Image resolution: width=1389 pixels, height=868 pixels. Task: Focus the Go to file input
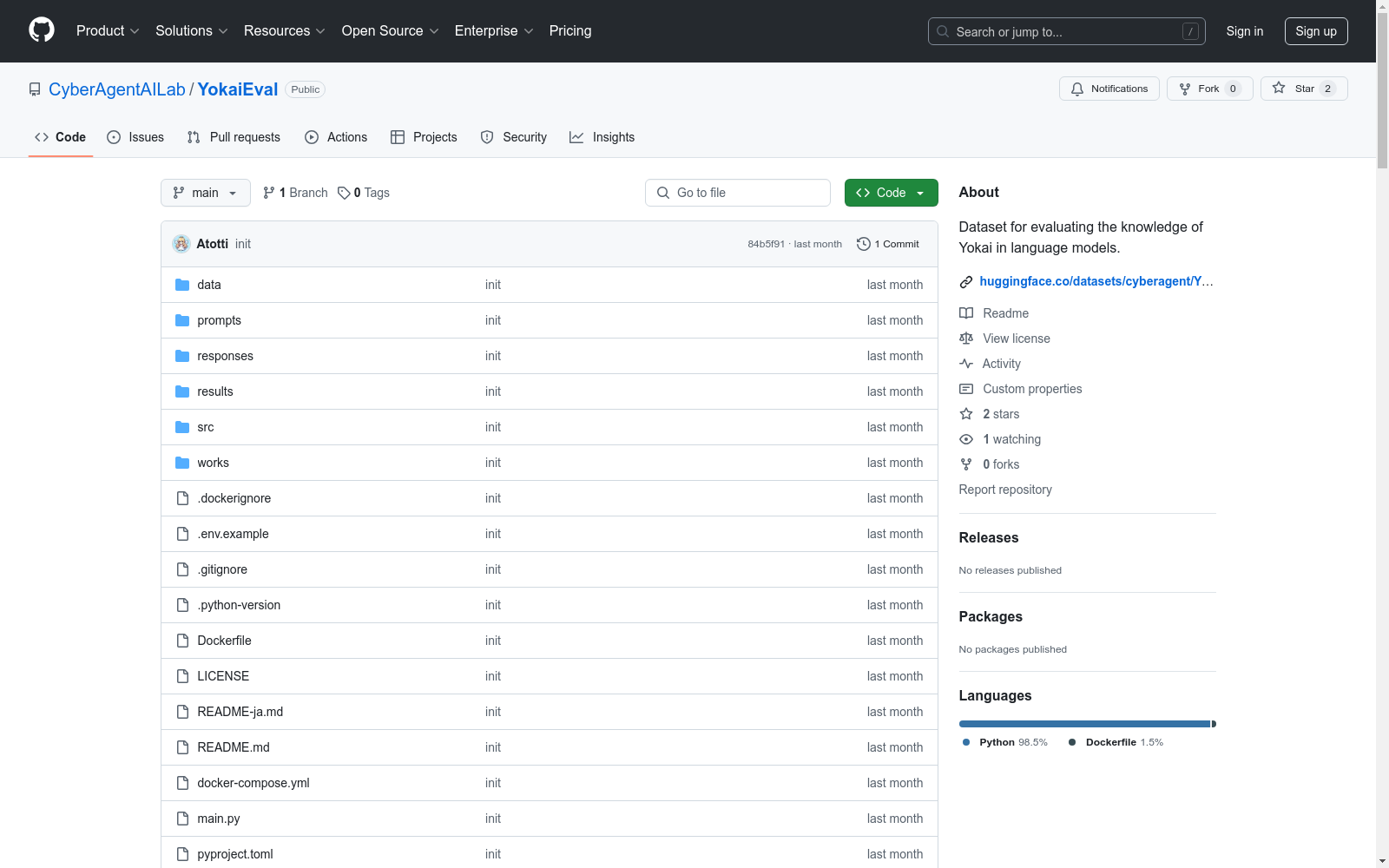tap(738, 193)
